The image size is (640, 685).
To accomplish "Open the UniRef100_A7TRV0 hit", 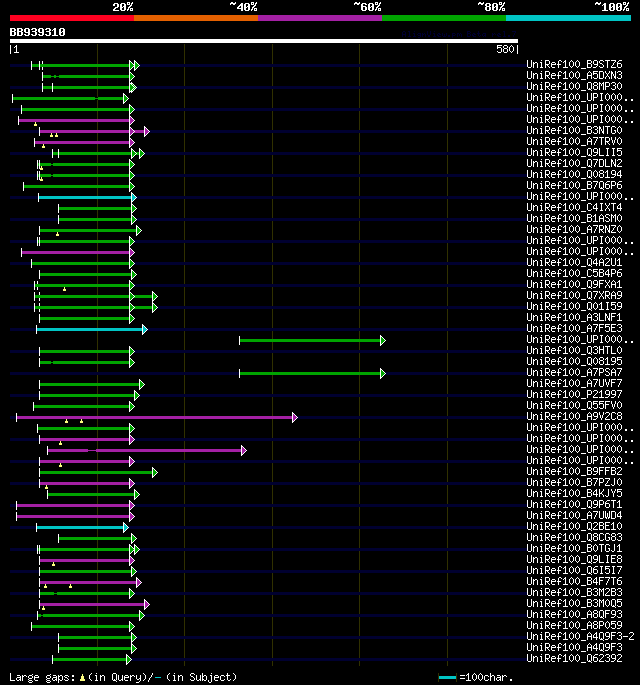I will (574, 142).
